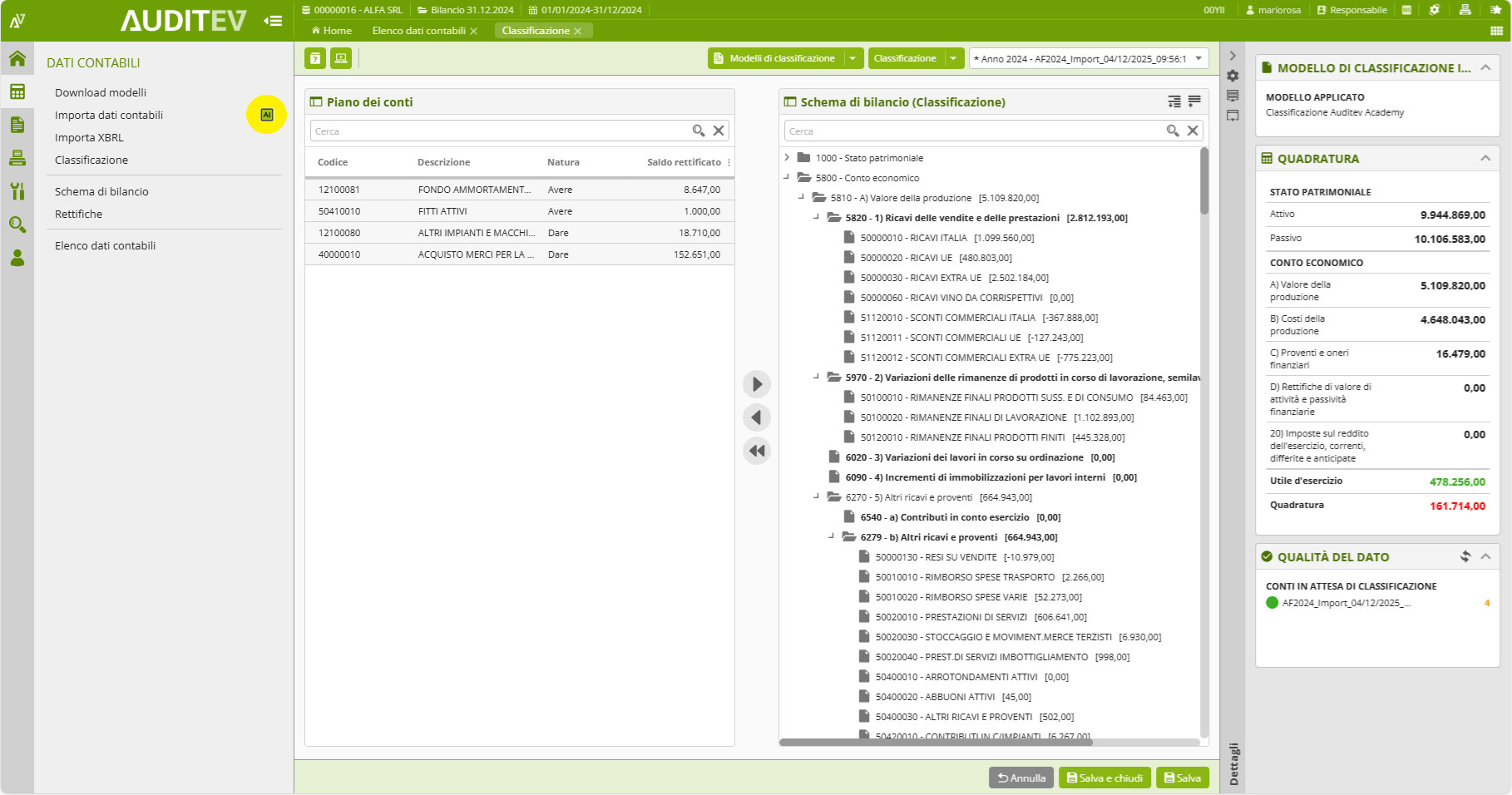Open the magnifier search icon in left sidebar
1512x795 pixels.
[17, 225]
